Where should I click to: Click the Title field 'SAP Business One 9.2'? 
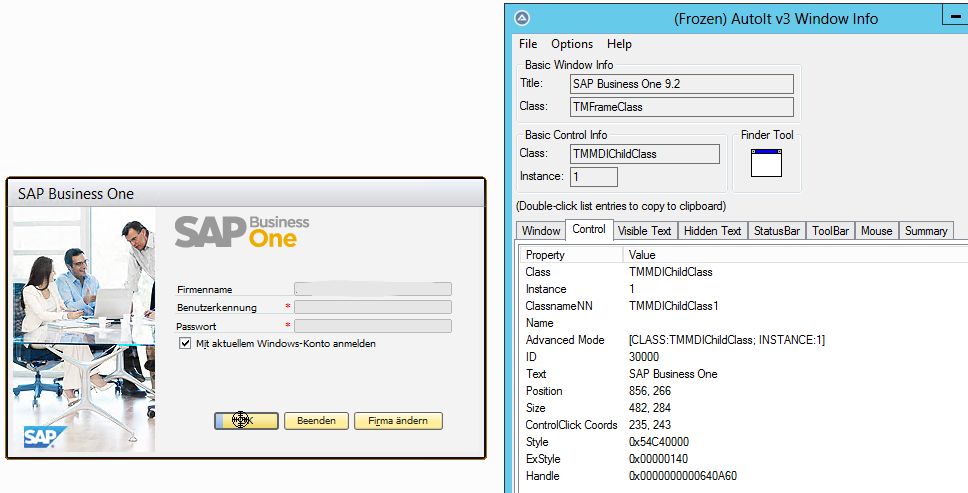[682, 84]
